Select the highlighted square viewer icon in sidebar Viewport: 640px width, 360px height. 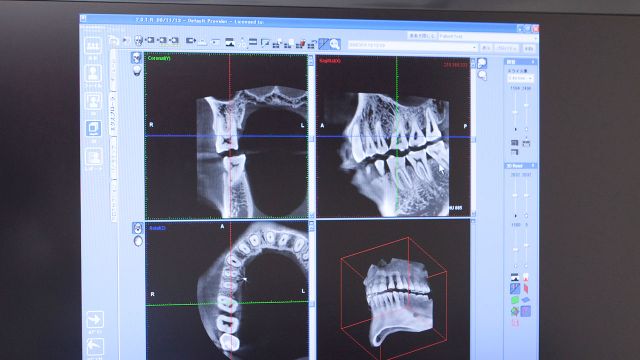point(93,129)
